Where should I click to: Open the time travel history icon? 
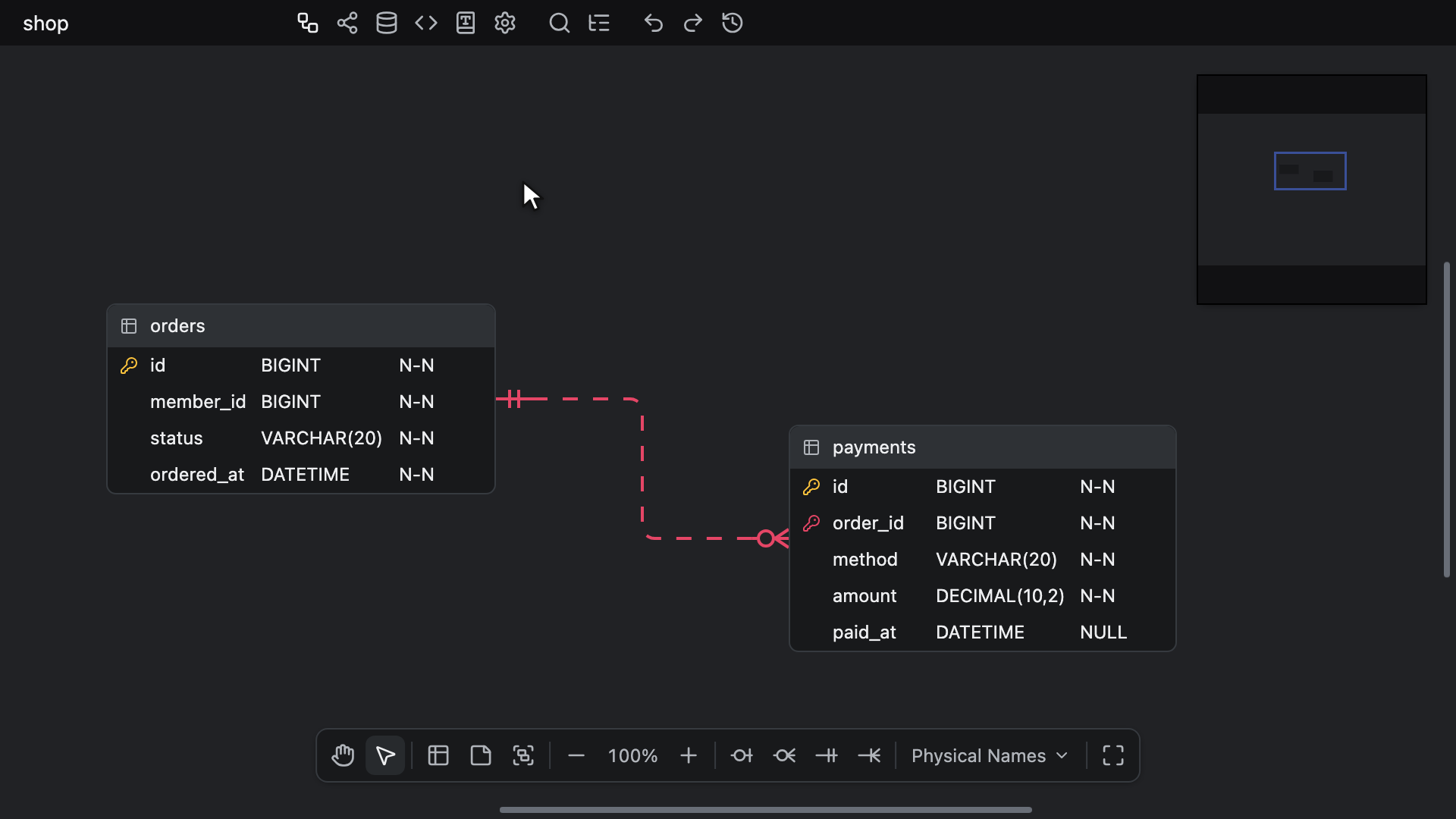click(x=733, y=23)
